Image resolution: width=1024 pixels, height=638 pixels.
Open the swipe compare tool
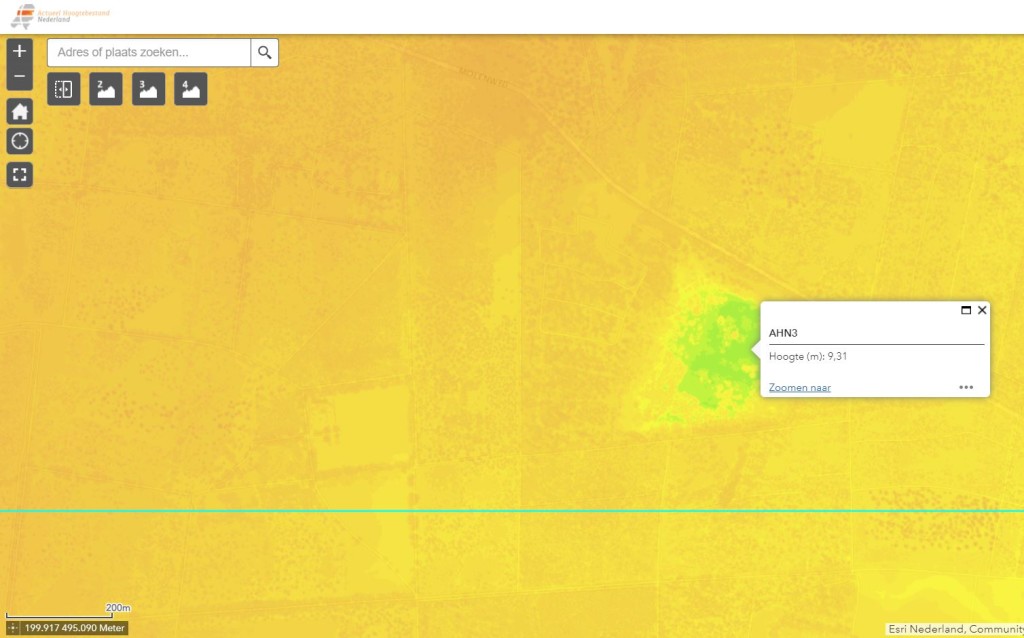63,89
